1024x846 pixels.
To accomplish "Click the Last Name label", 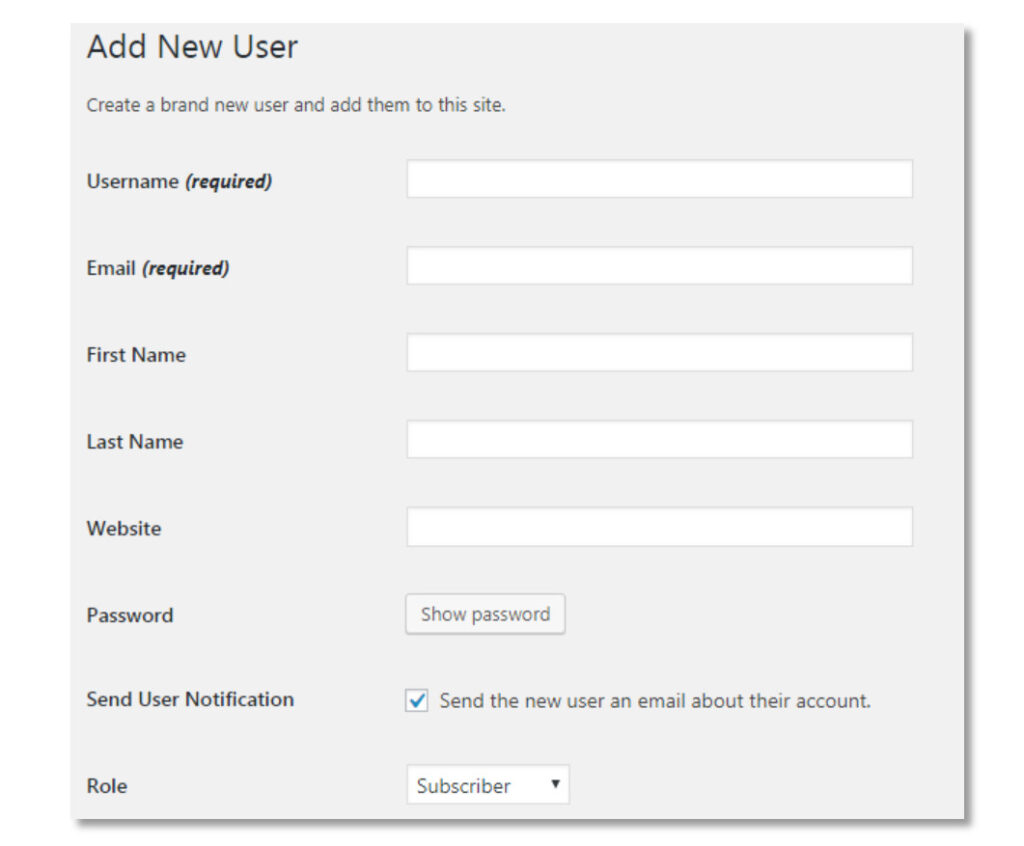I will click(x=135, y=441).
